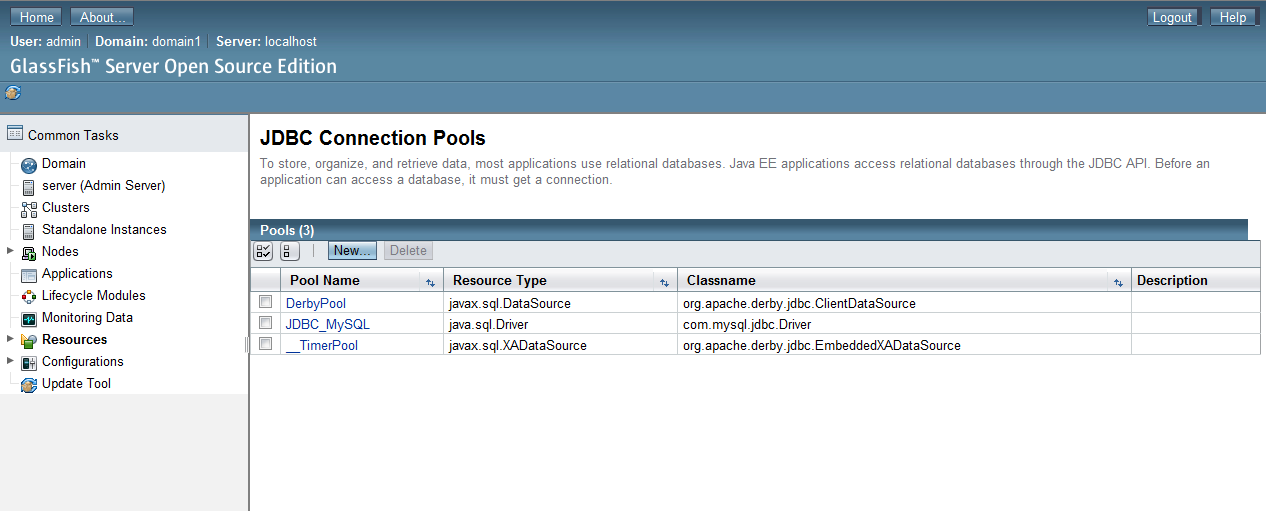Expand the Configurations tree node
1266x511 pixels.
click(x=10, y=361)
